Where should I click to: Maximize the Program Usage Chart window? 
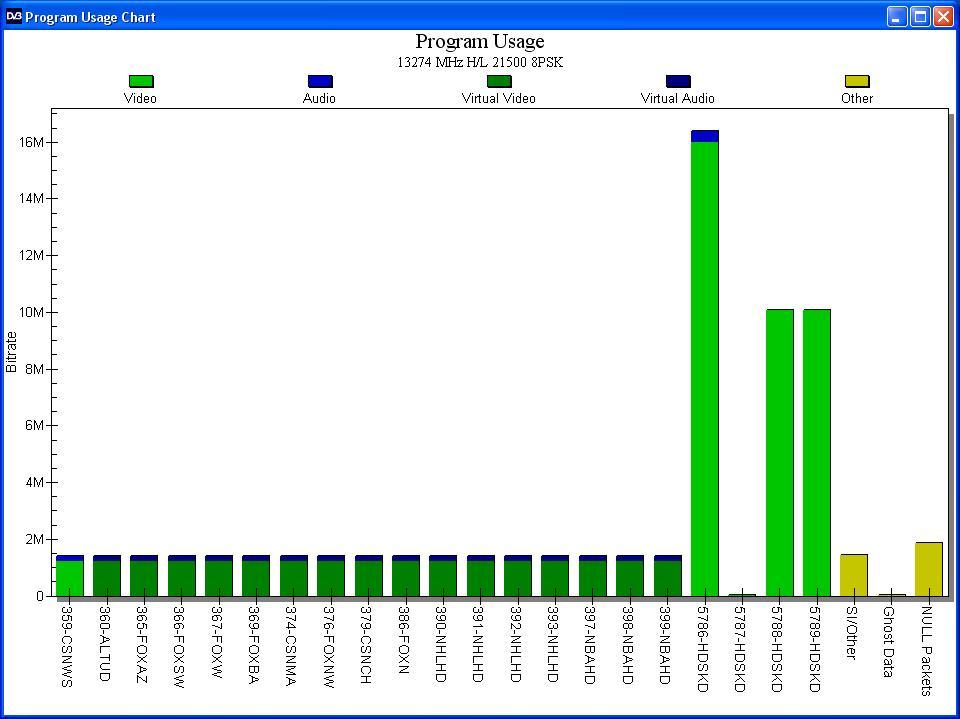920,17
